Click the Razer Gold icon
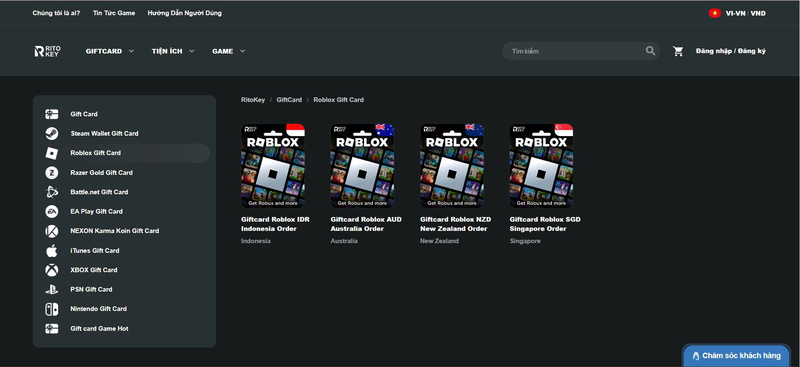The image size is (800, 367). click(x=52, y=173)
